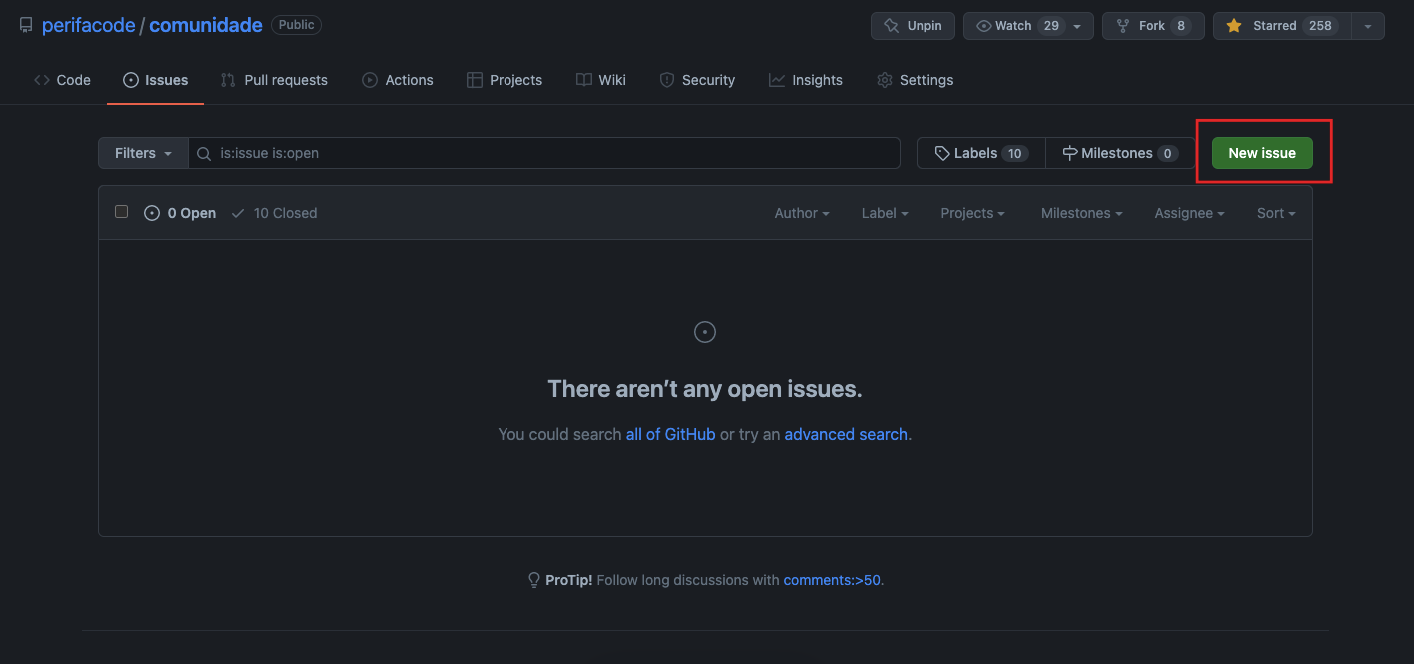Open the Projects tab

coord(504,80)
